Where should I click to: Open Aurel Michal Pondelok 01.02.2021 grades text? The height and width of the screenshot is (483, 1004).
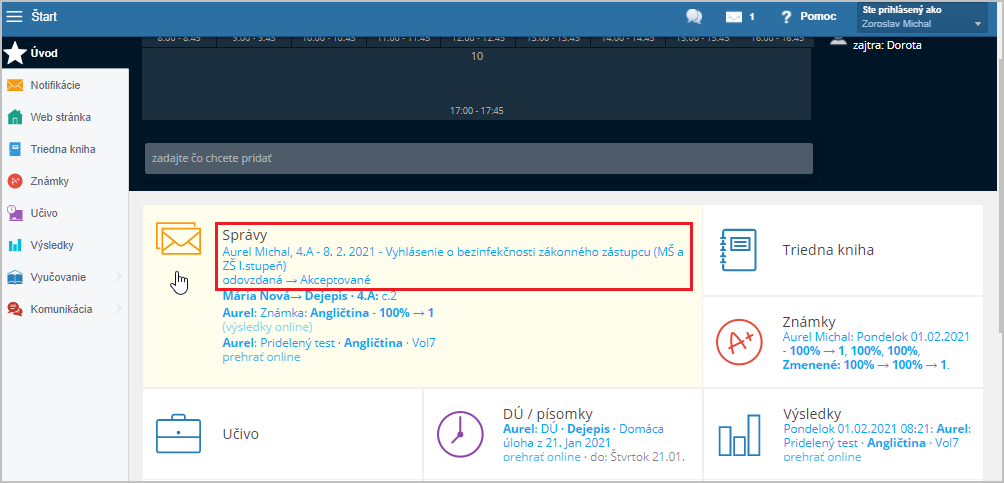877,350
